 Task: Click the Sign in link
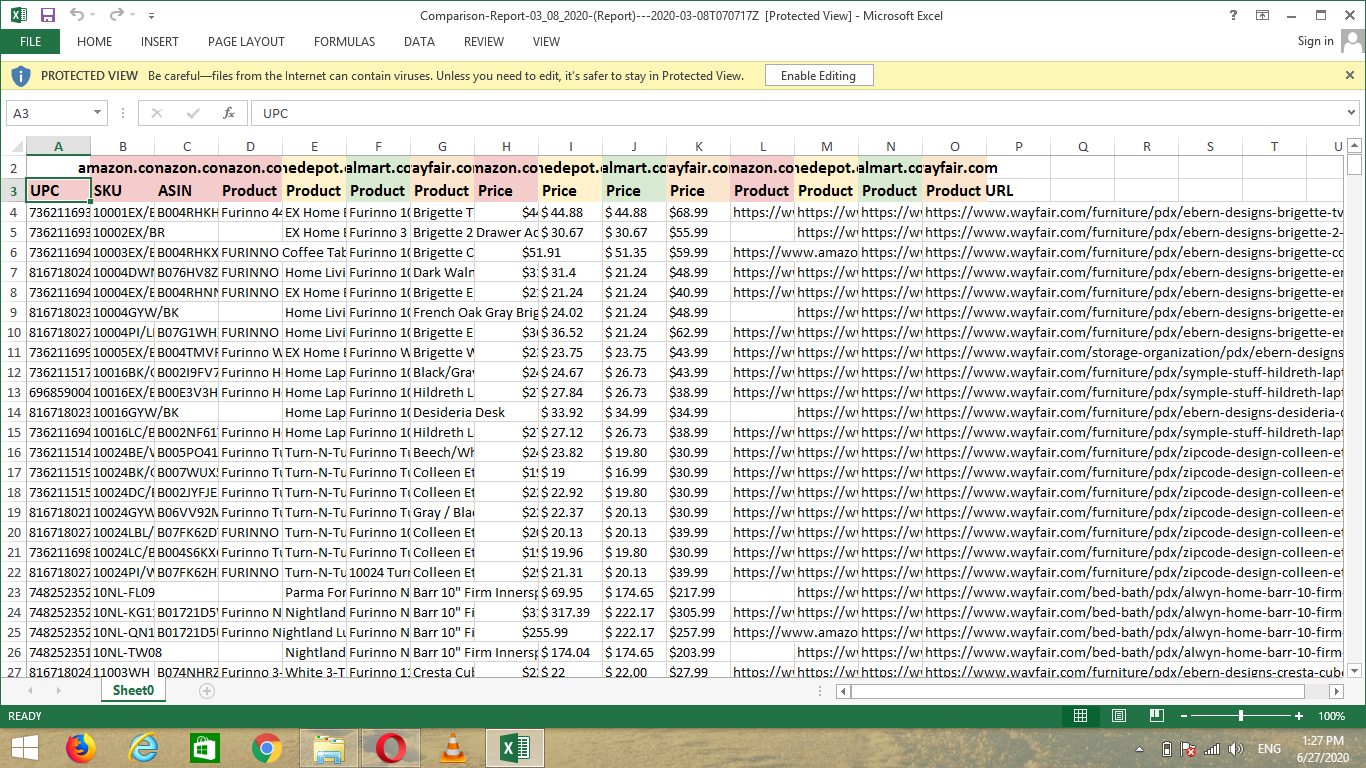pyautogui.click(x=1315, y=41)
